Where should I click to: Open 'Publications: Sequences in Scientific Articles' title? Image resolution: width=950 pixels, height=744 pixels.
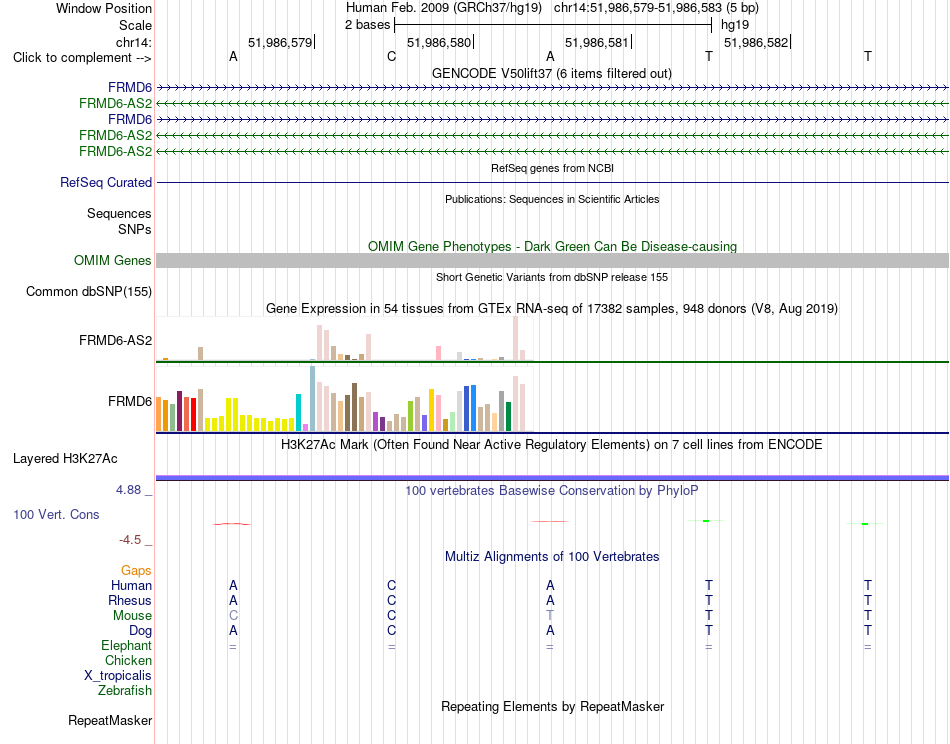[552, 199]
